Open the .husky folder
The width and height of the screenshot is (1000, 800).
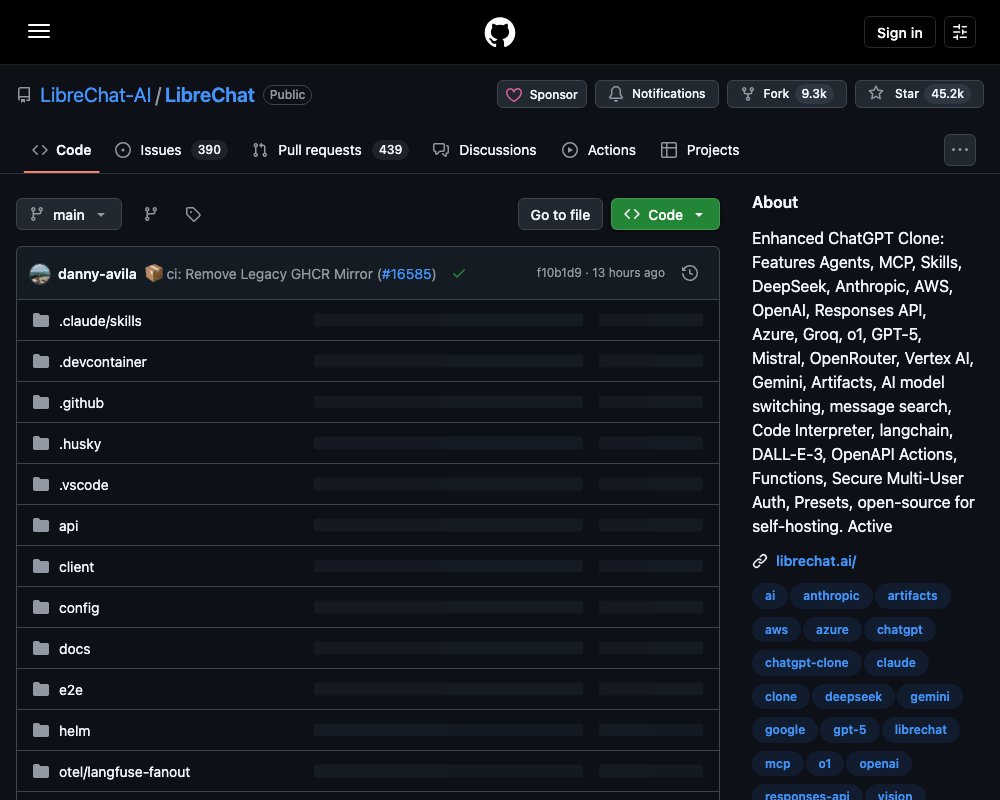(80, 444)
